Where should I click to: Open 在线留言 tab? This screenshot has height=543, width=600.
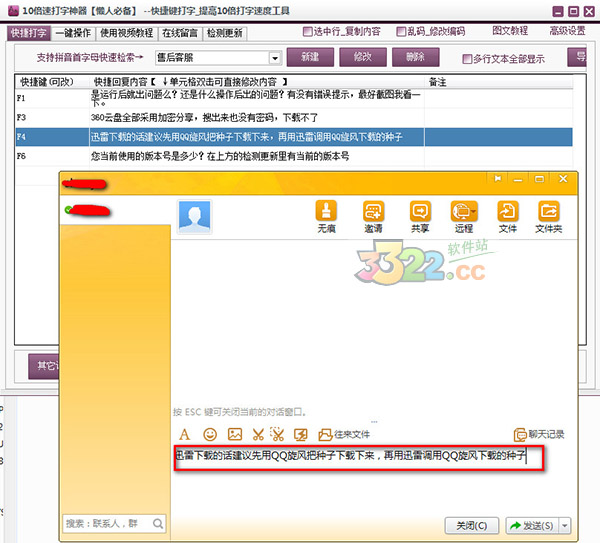(180, 33)
